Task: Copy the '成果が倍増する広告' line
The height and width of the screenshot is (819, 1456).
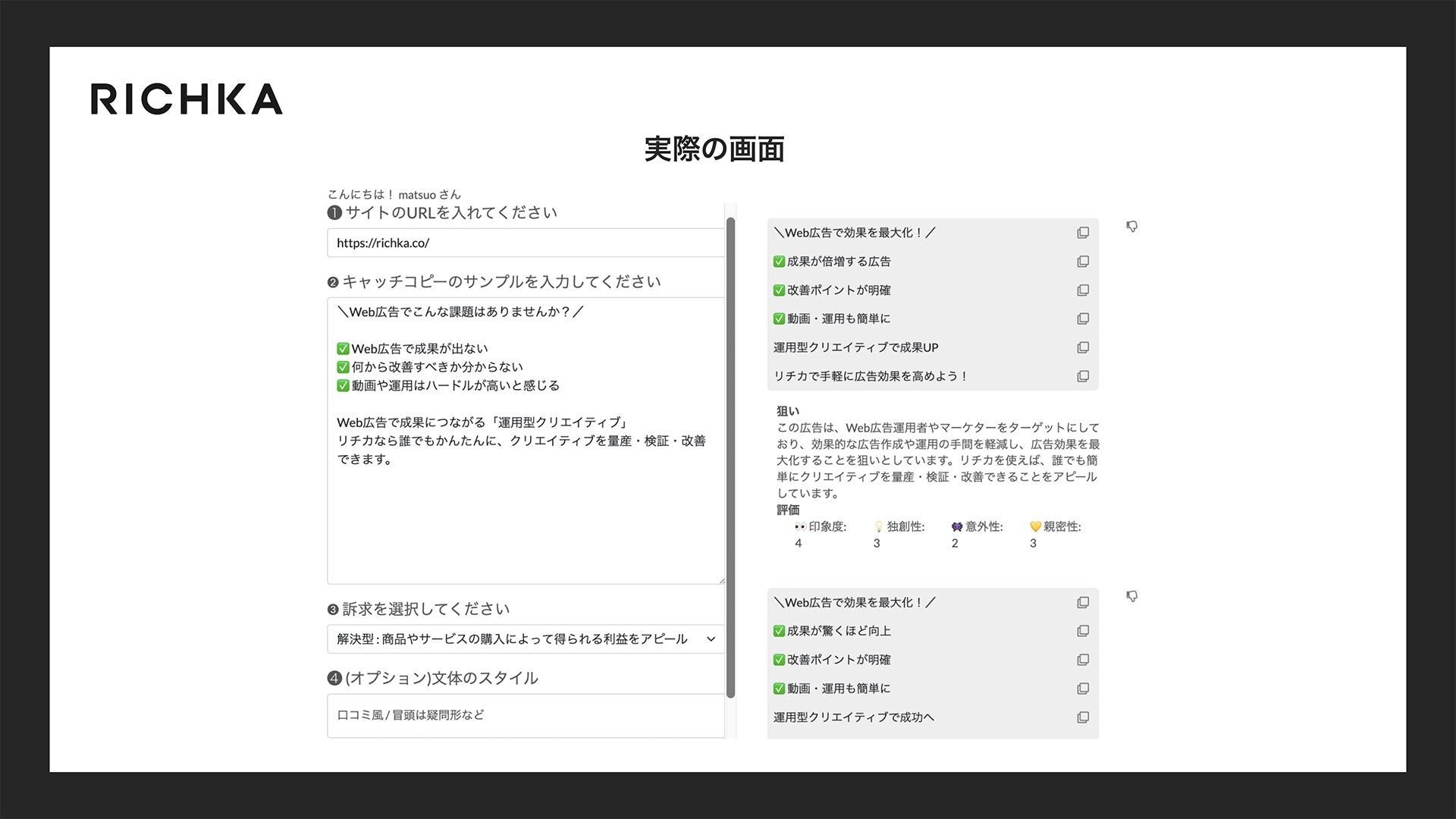Action: pos(1083,262)
